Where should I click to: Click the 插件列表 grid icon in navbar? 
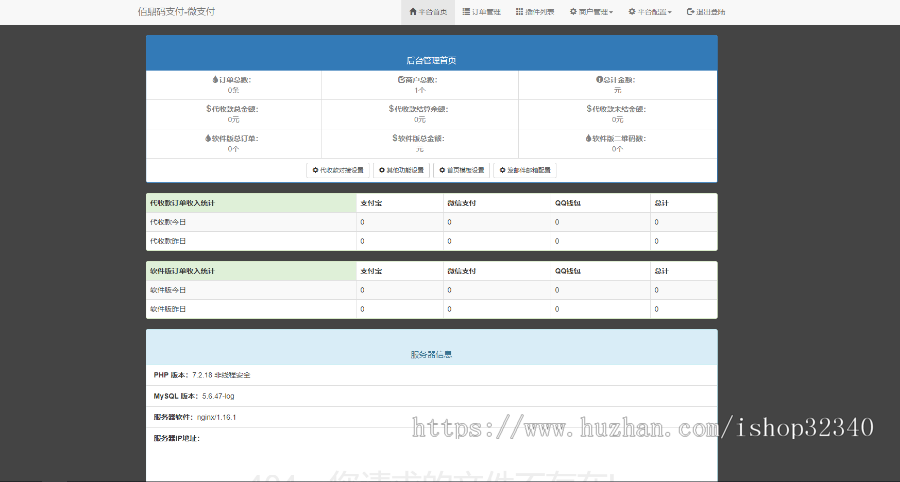click(519, 11)
